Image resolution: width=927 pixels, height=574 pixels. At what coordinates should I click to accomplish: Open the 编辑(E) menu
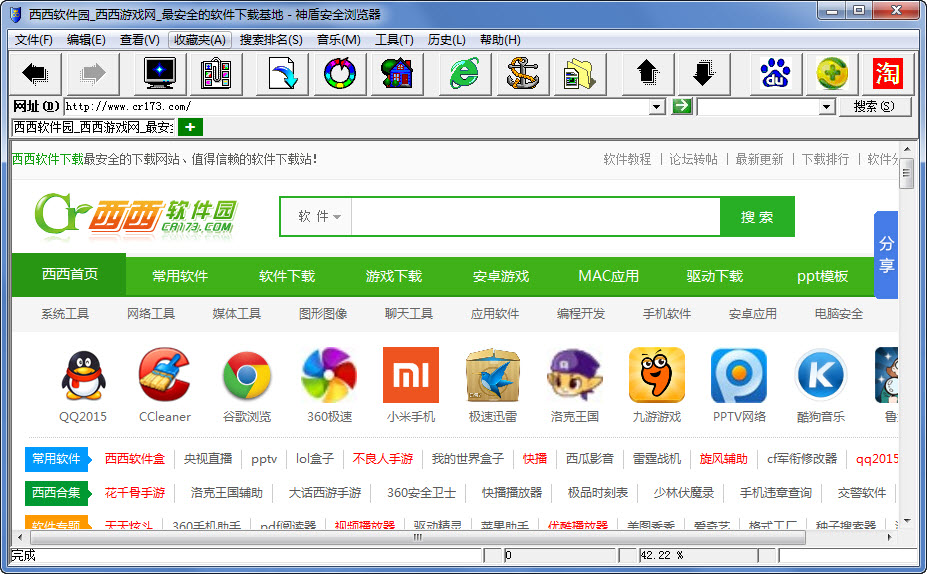pyautogui.click(x=86, y=40)
